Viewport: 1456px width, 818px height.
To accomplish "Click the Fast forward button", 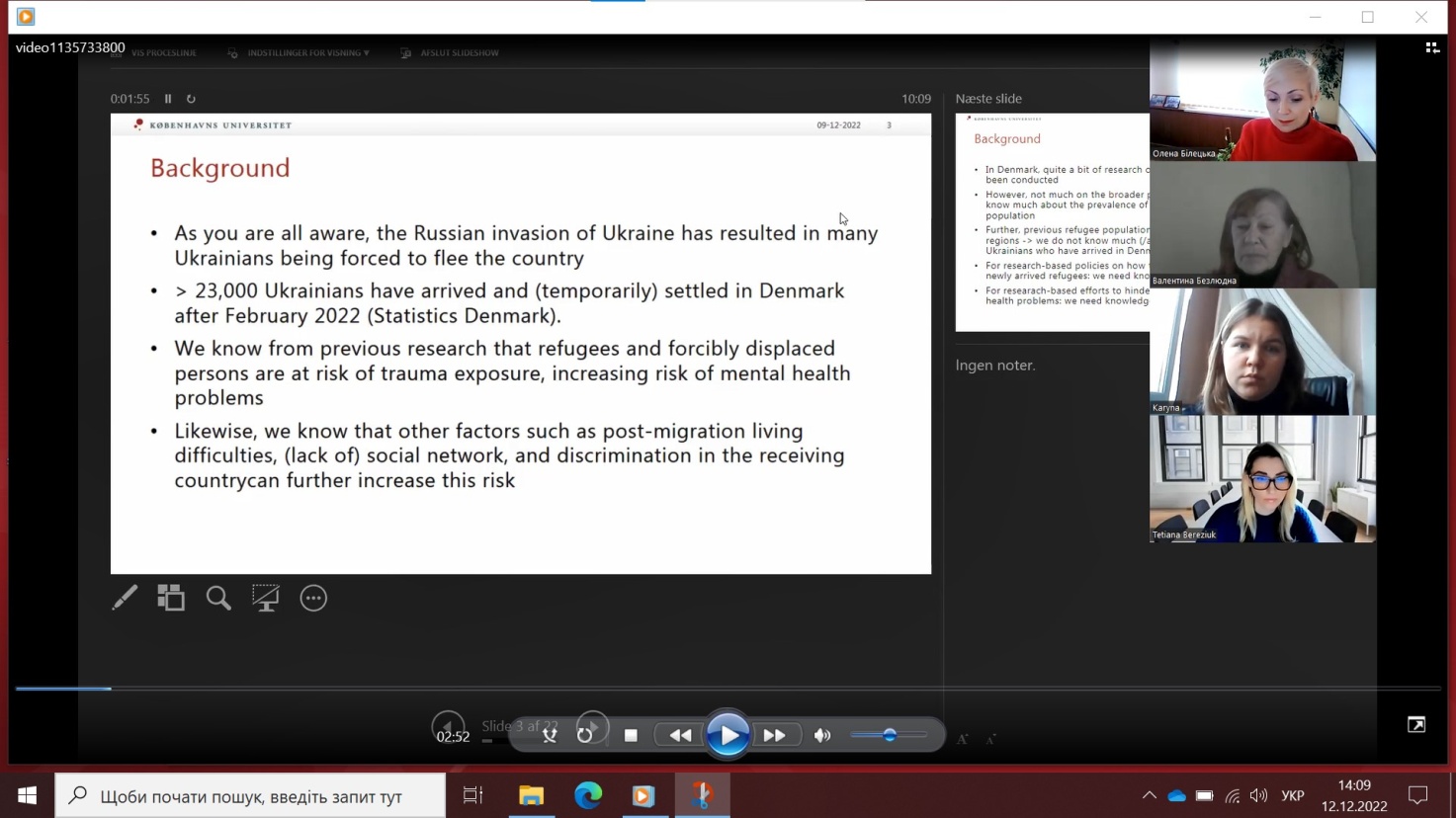I will (774, 736).
